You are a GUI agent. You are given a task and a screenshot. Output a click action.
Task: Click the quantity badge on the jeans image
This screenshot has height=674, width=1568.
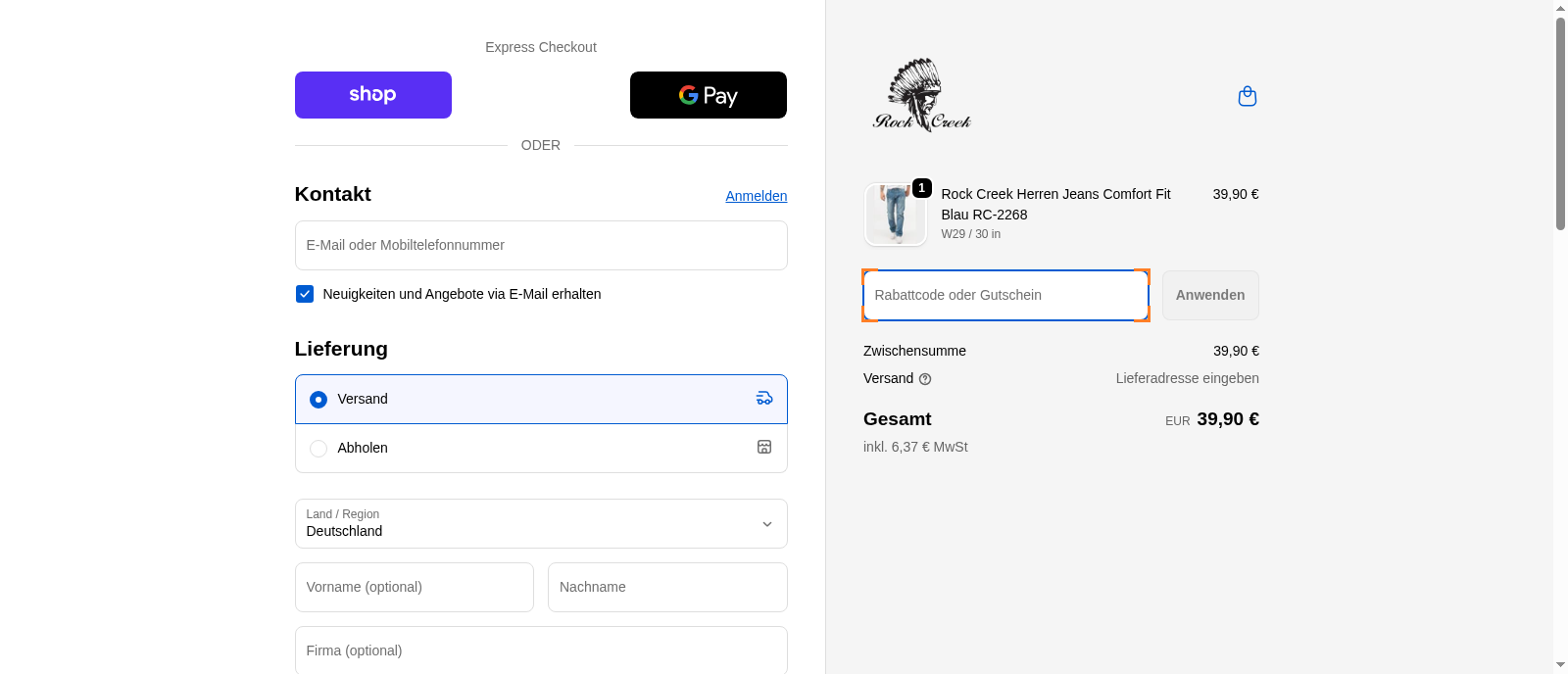[x=921, y=188]
